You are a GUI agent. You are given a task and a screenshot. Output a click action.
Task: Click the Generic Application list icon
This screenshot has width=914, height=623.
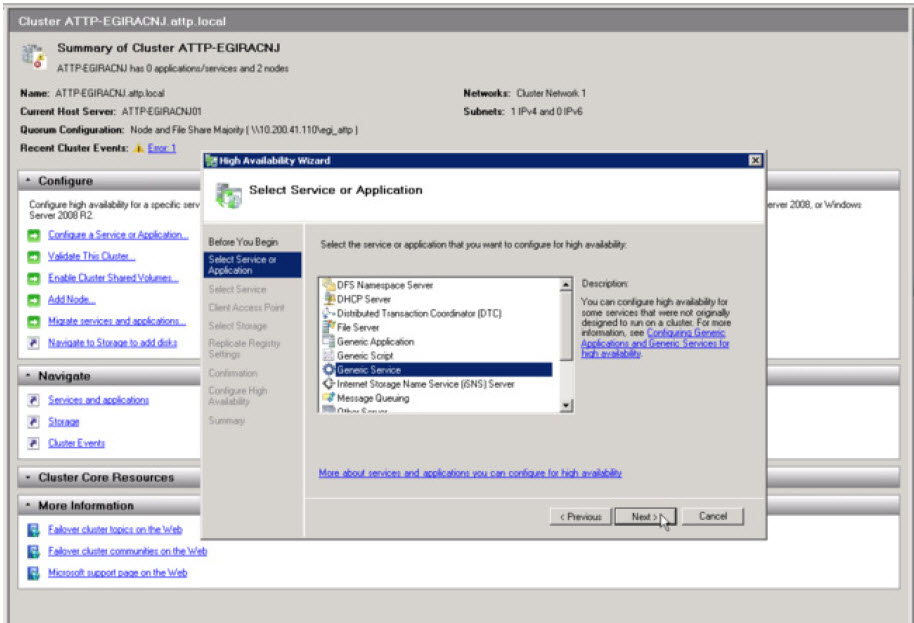[x=329, y=342]
